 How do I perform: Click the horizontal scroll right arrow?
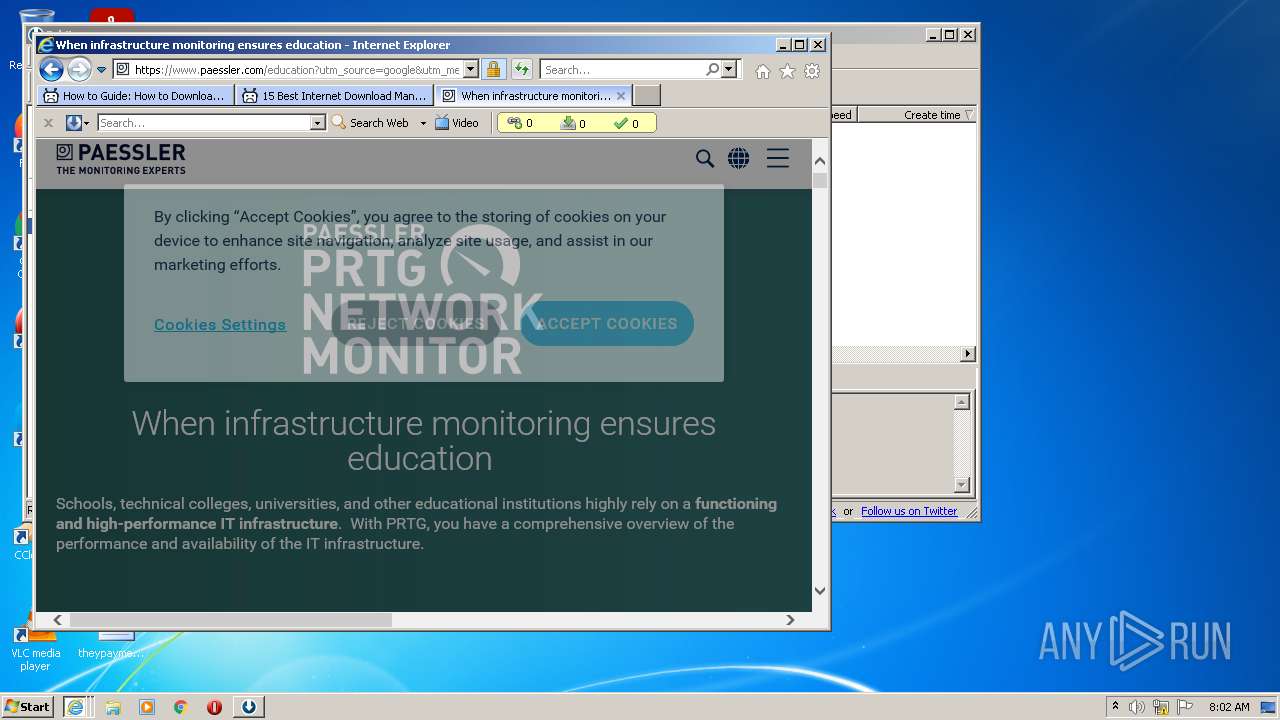[790, 620]
